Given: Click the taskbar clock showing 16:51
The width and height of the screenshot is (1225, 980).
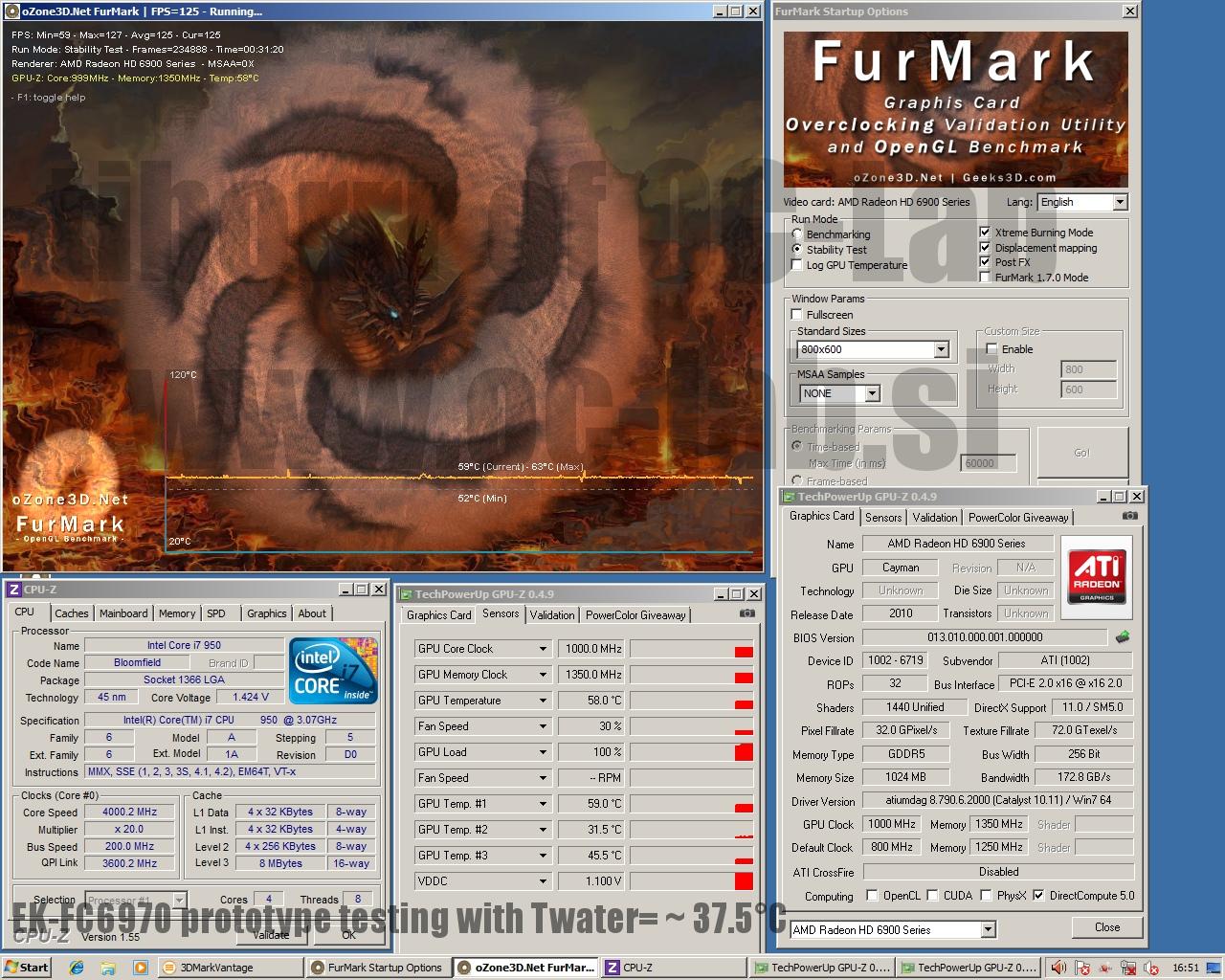Looking at the screenshot, I should point(1186,968).
